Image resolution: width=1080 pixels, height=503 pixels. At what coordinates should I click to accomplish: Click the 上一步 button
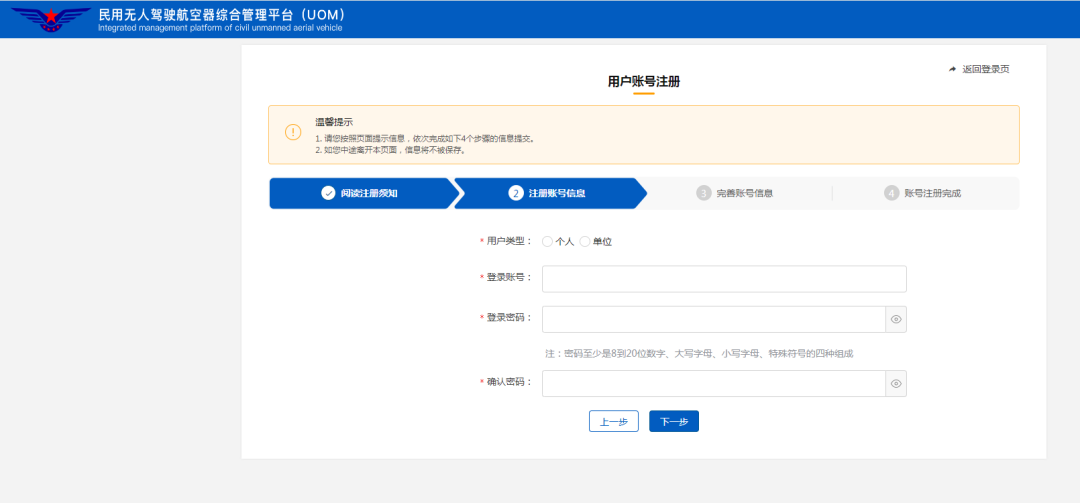[x=614, y=421]
